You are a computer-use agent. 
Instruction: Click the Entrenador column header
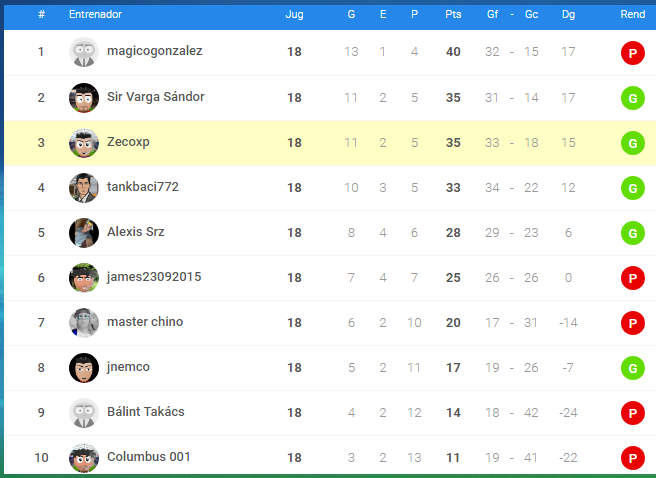[x=95, y=14]
